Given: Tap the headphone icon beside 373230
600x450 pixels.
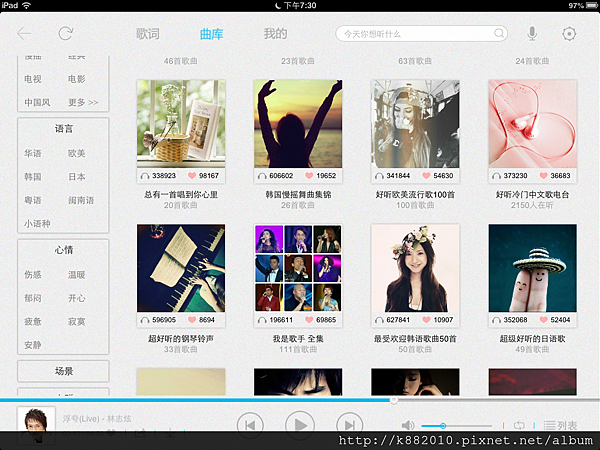Looking at the screenshot, I should pos(496,176).
